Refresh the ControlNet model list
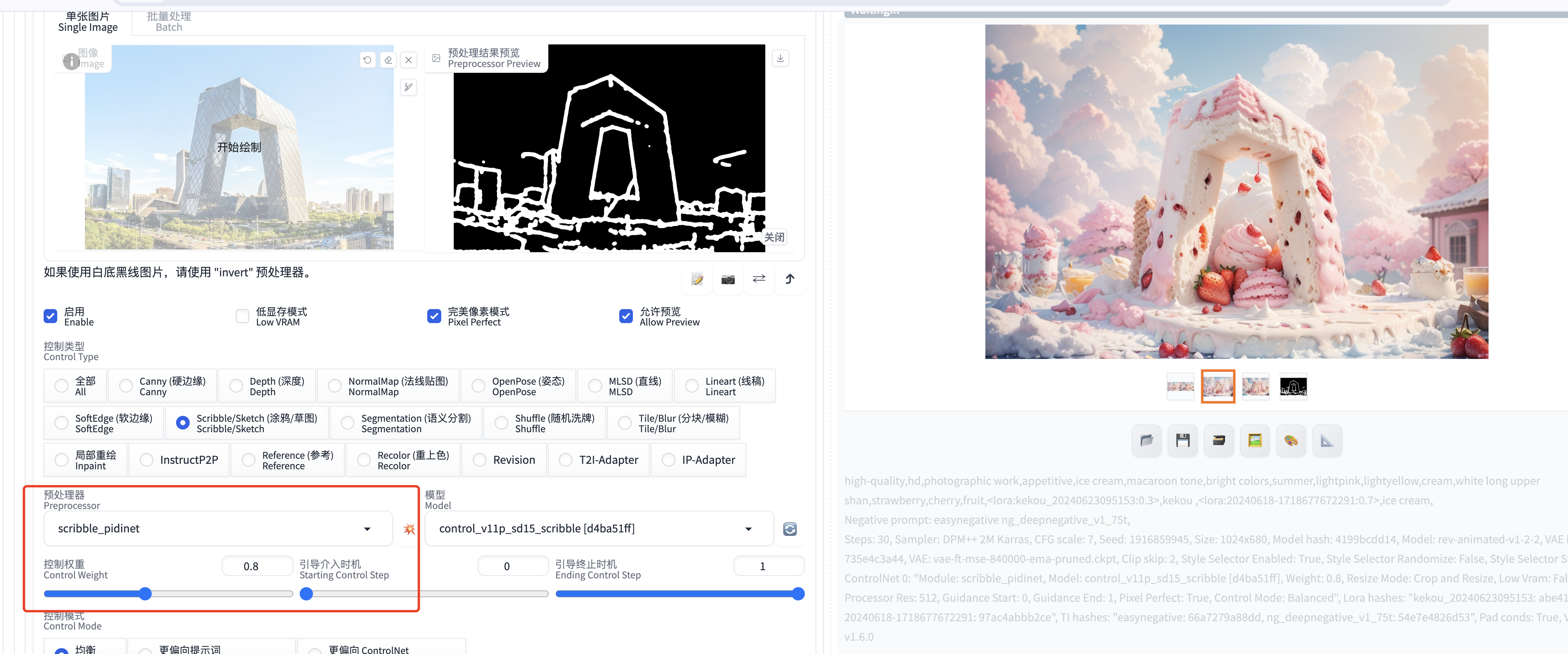This screenshot has height=654, width=1568. [x=790, y=529]
